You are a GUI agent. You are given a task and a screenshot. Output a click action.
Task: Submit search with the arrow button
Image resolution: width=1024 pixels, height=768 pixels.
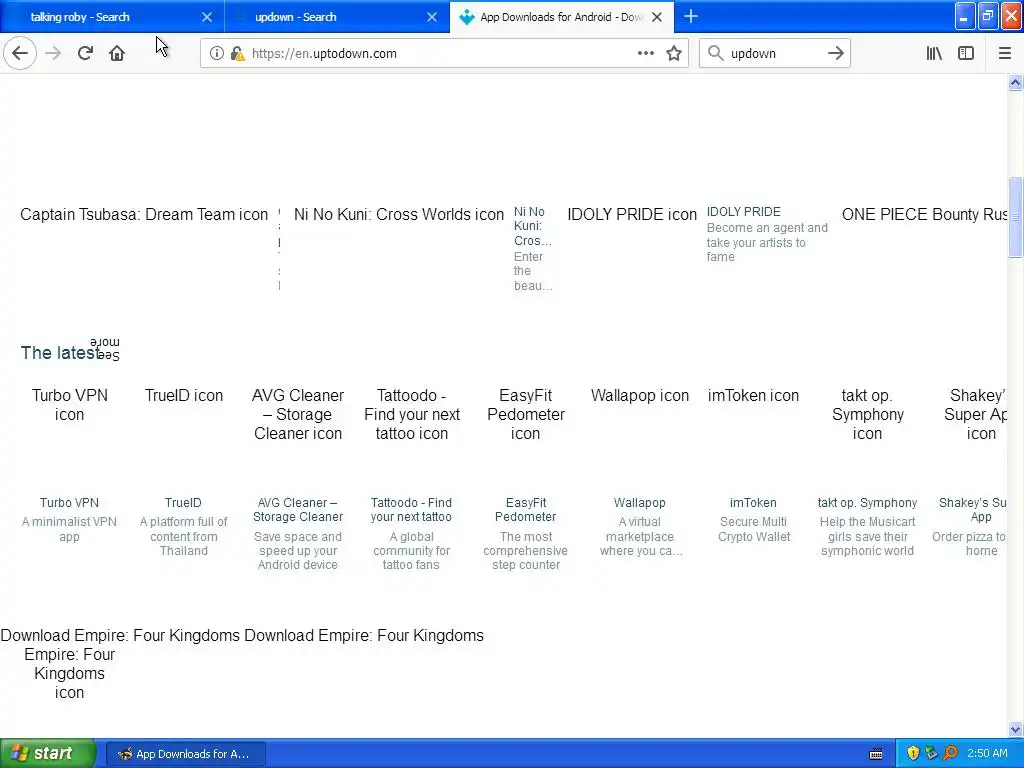tap(836, 53)
